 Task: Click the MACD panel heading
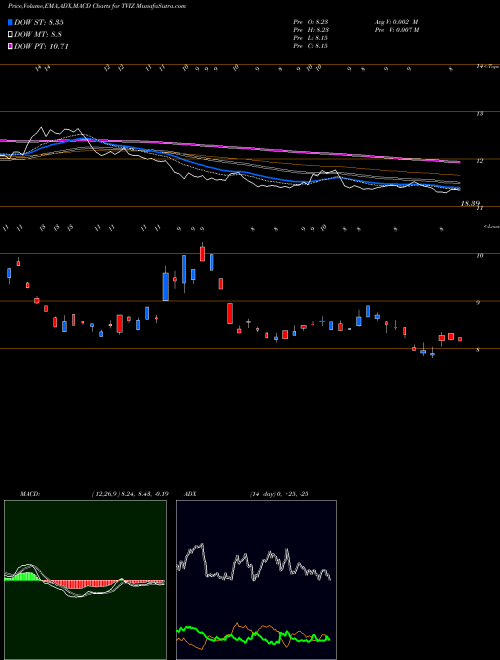click(x=29, y=494)
